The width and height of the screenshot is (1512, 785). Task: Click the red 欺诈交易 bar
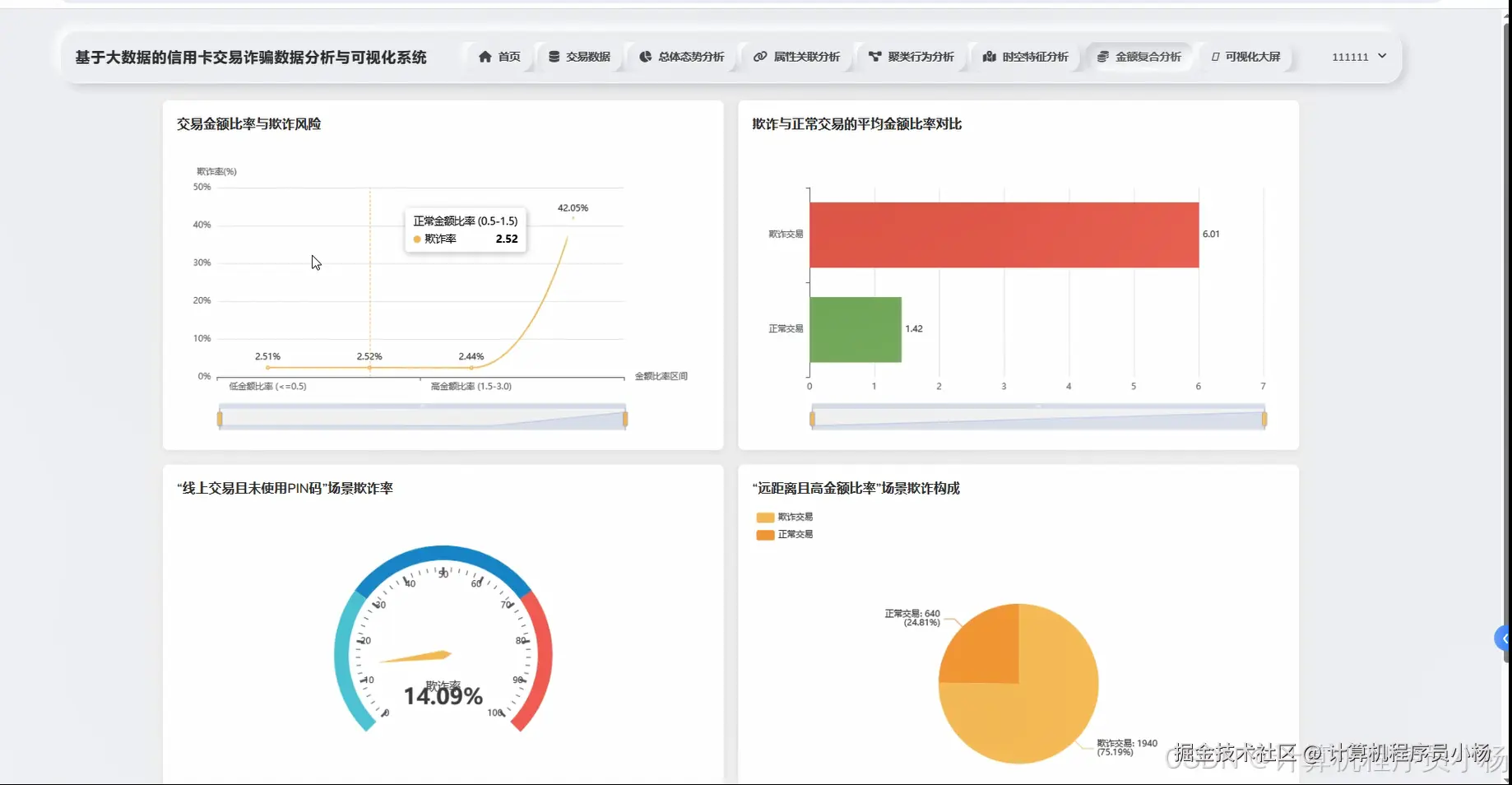1004,235
